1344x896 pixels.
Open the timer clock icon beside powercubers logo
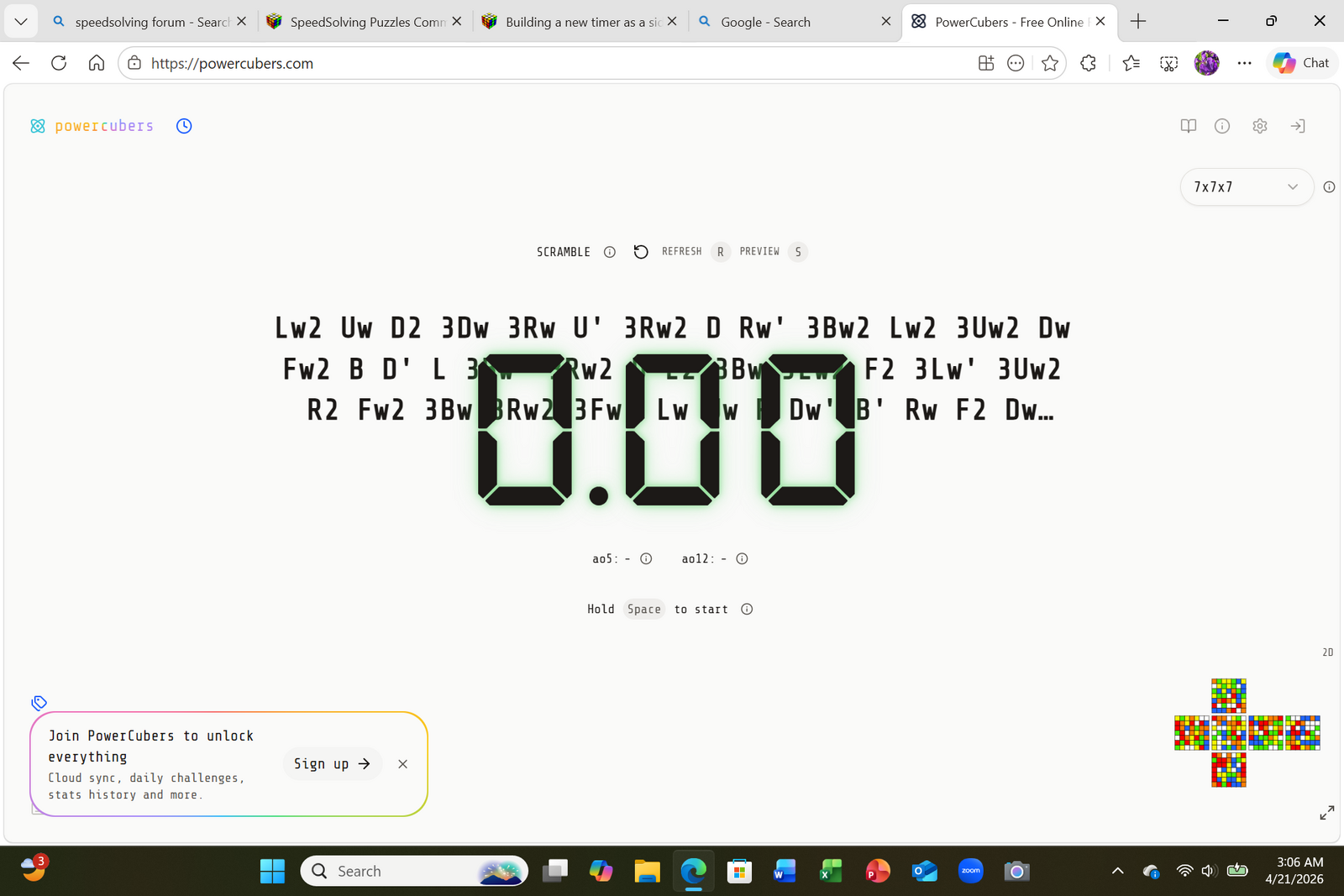(184, 126)
